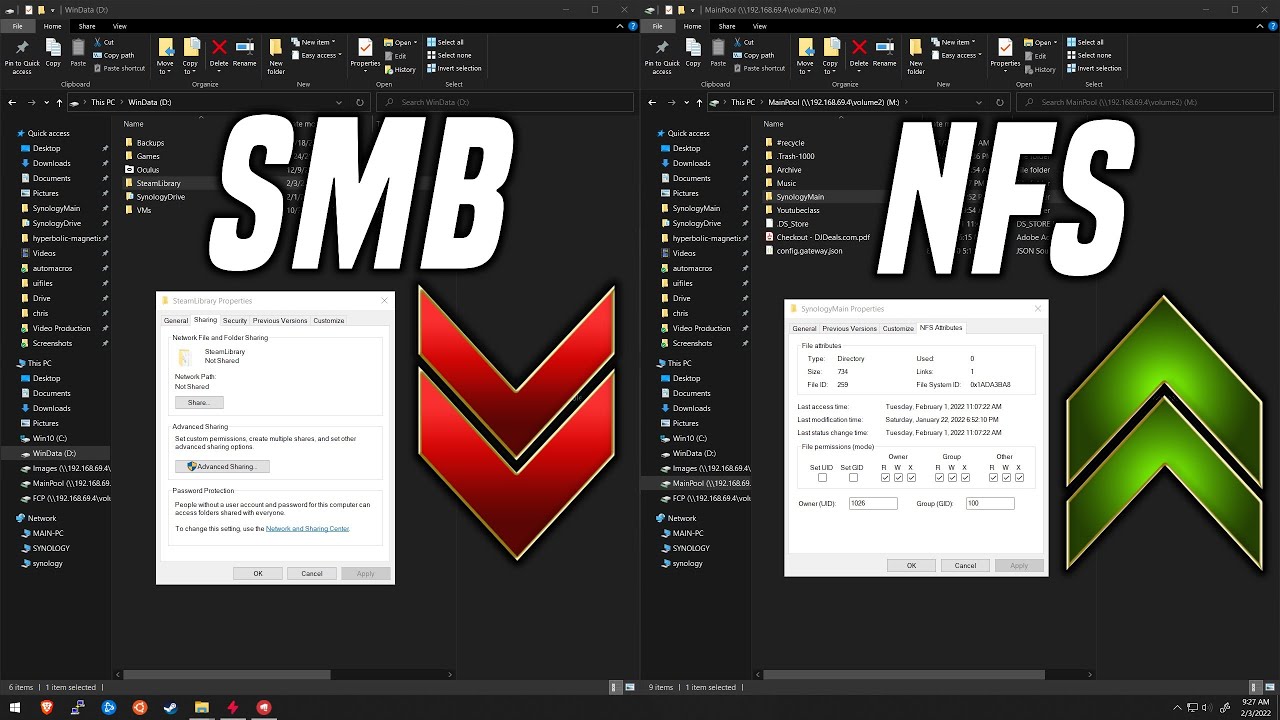Toggle Group X permission checkbox
This screenshot has height=720, width=1280.
tap(965, 478)
